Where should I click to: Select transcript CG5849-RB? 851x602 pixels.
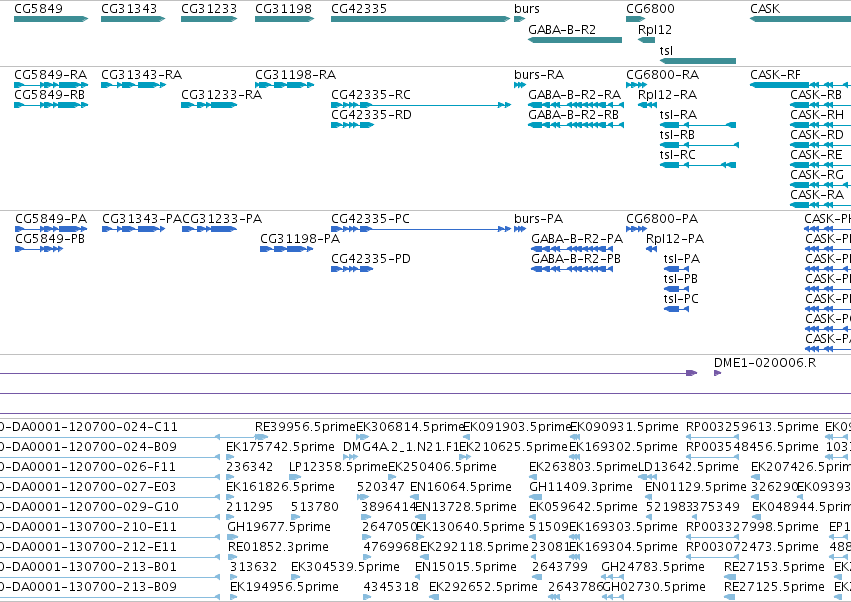pyautogui.click(x=49, y=94)
